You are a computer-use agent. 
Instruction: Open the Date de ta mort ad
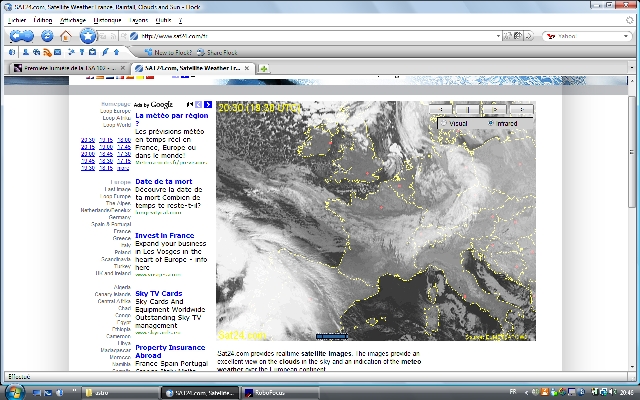click(164, 181)
